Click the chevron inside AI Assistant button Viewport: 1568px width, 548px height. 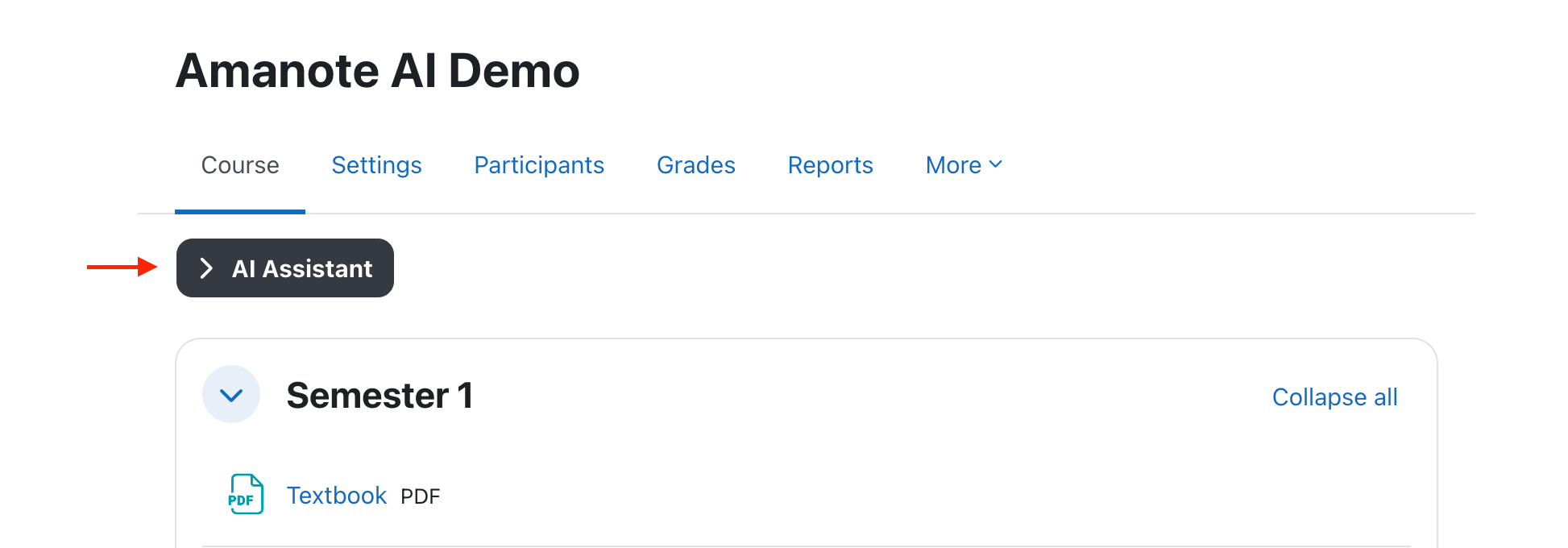206,268
